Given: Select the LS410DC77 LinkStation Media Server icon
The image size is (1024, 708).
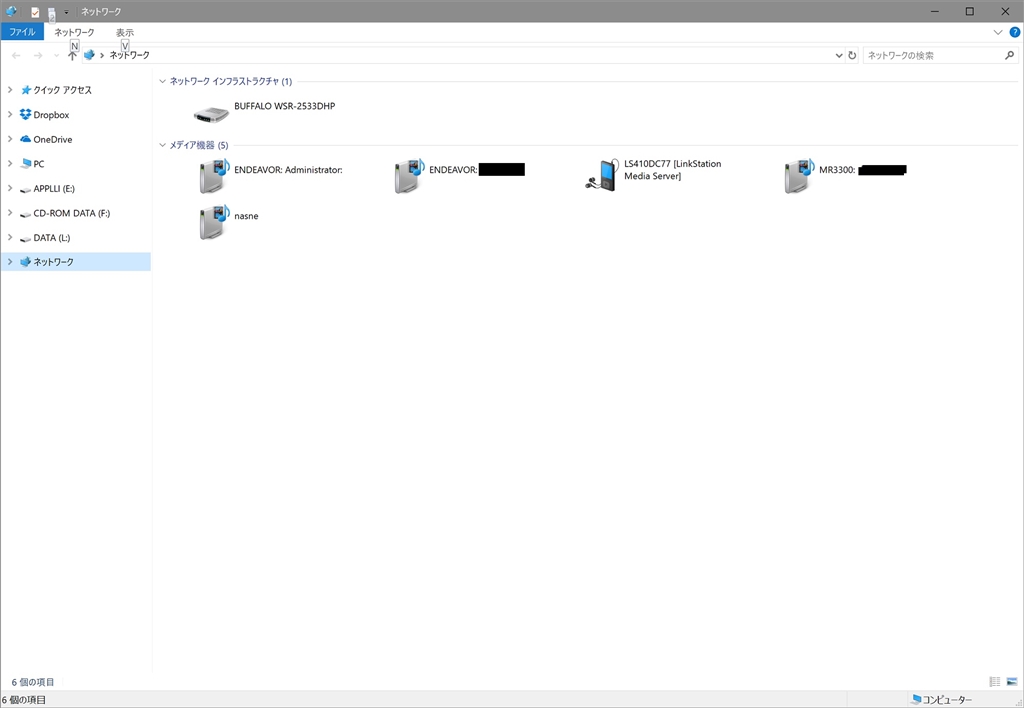Looking at the screenshot, I should (x=601, y=175).
